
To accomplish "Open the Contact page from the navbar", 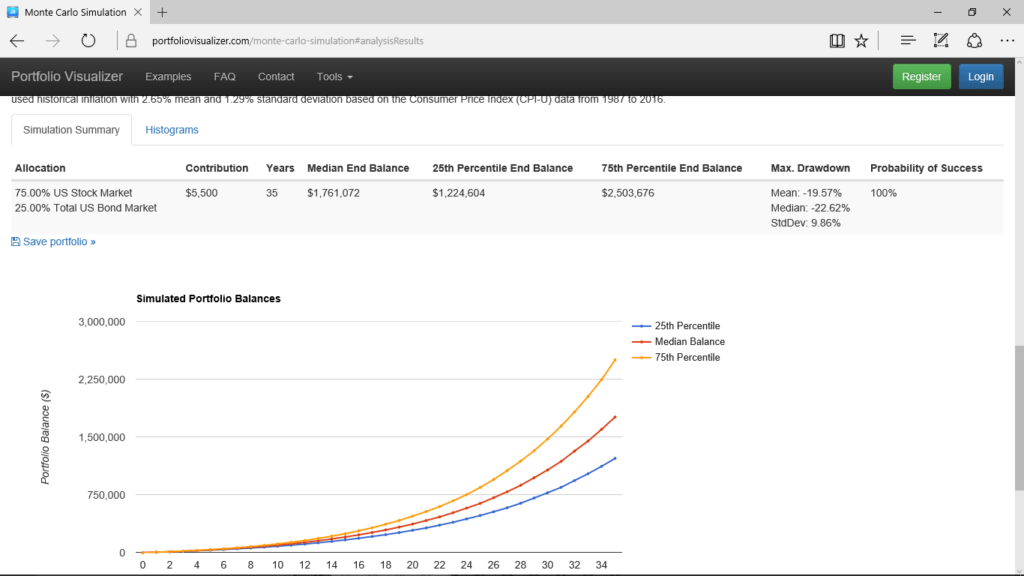I will [276, 76].
